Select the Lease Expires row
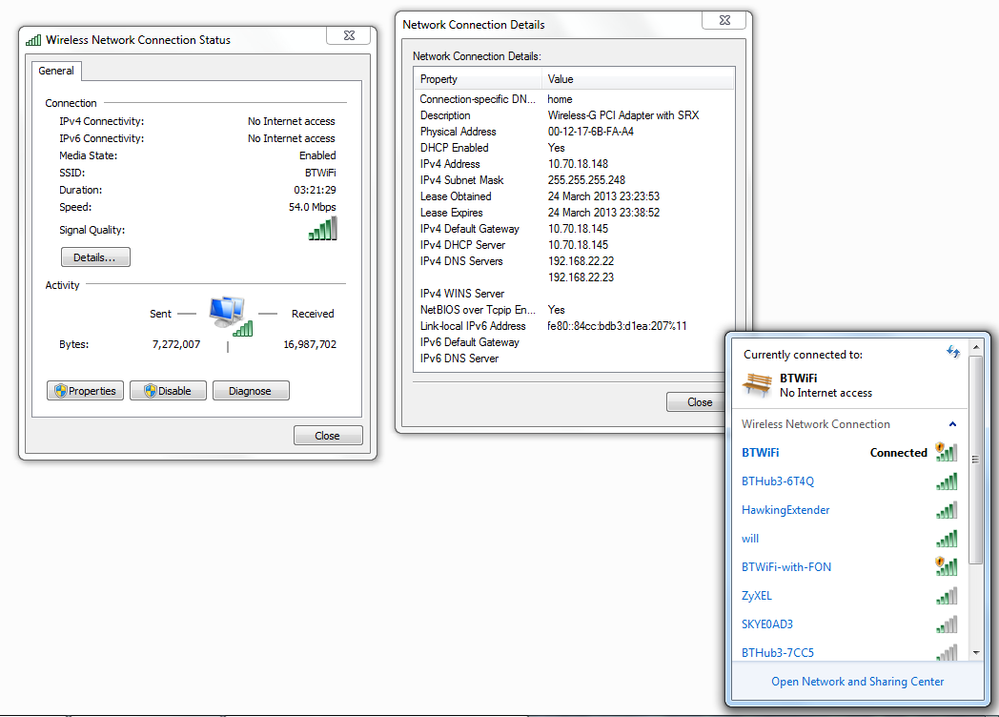Screen dimensions: 999x717 pos(575,212)
